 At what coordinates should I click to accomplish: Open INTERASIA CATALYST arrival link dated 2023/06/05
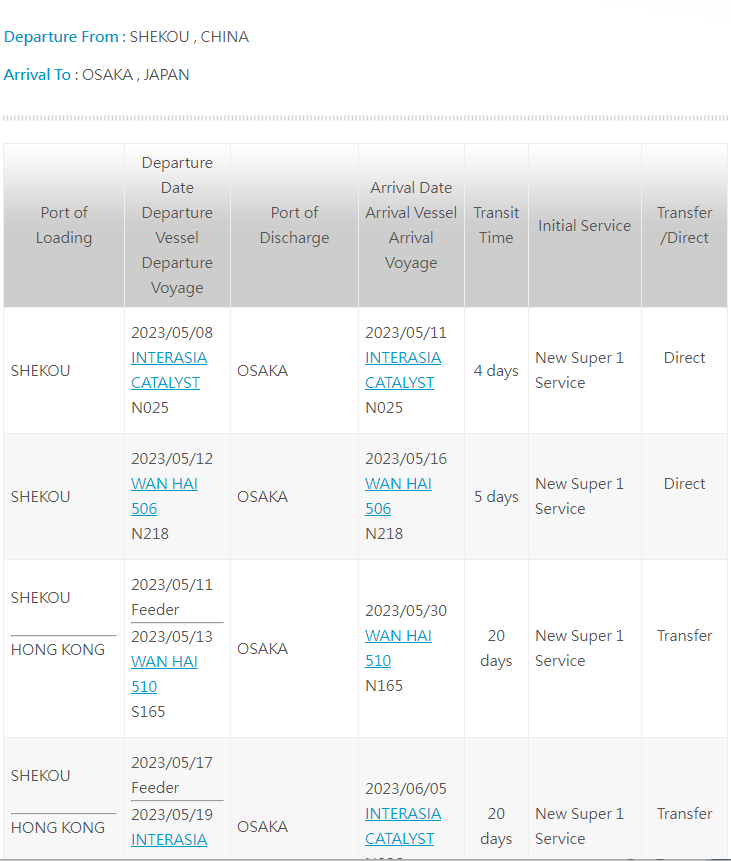(x=403, y=826)
